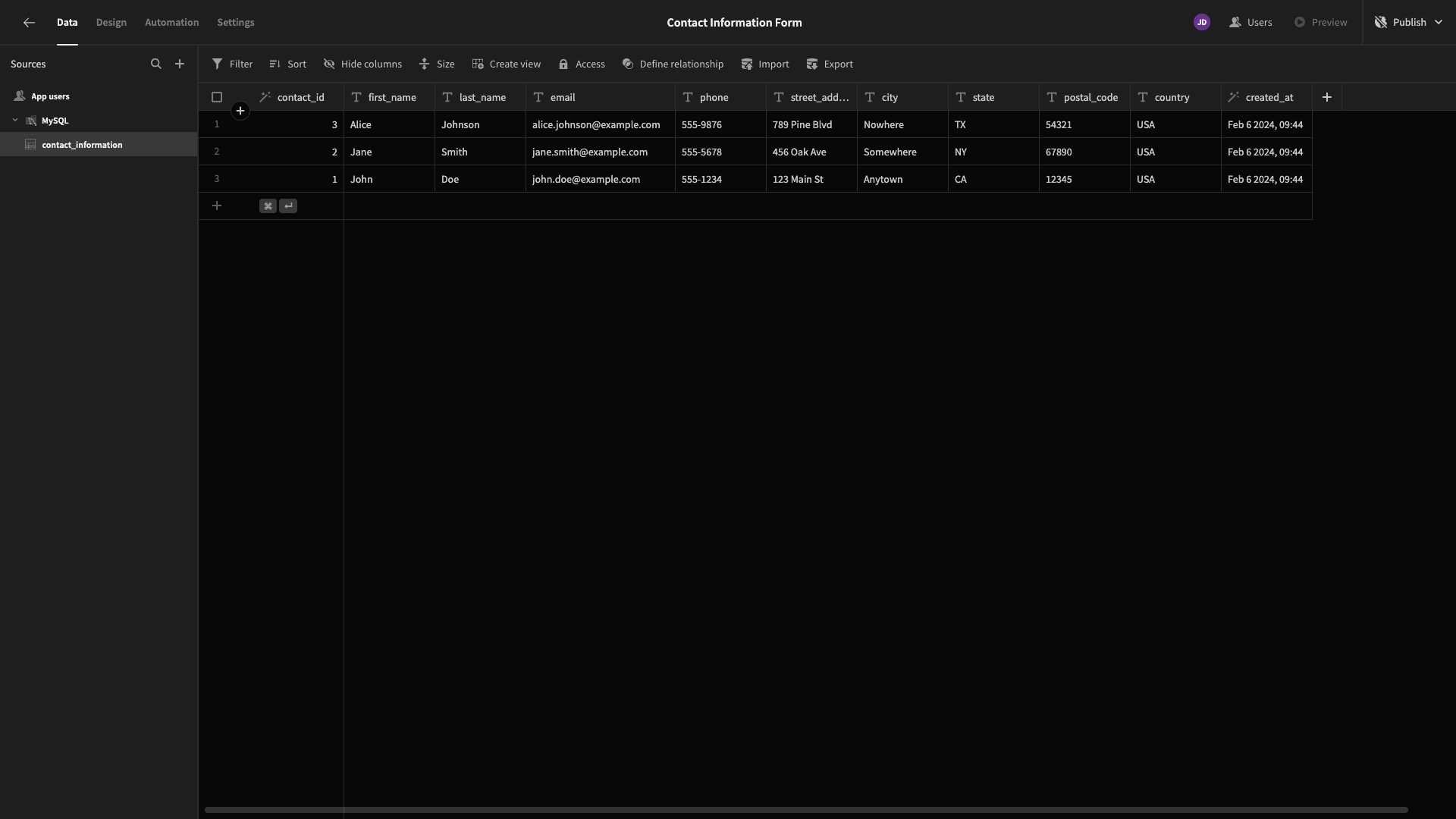The width and height of the screenshot is (1456, 819).
Task: Add a new column
Action: click(x=1327, y=97)
